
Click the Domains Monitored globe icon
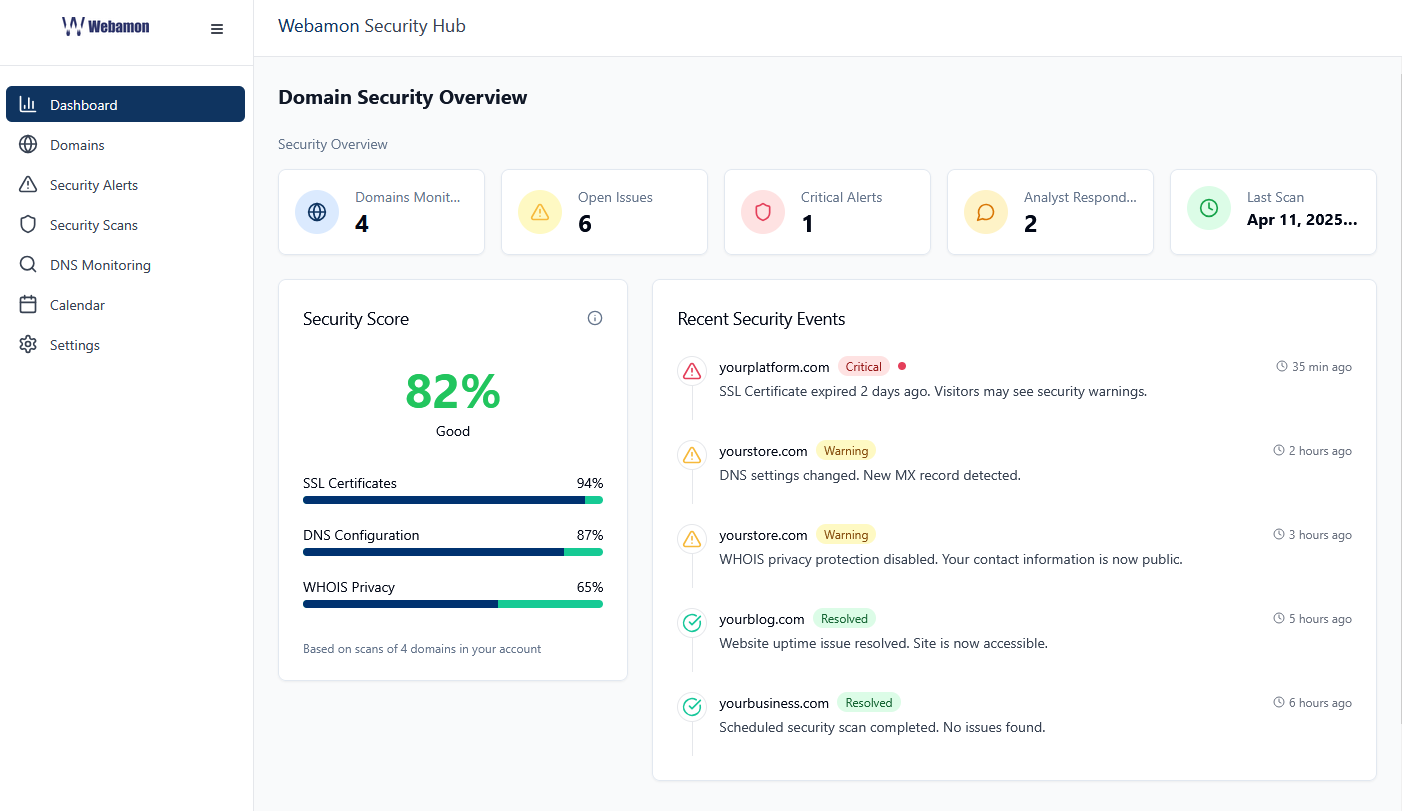pos(317,212)
